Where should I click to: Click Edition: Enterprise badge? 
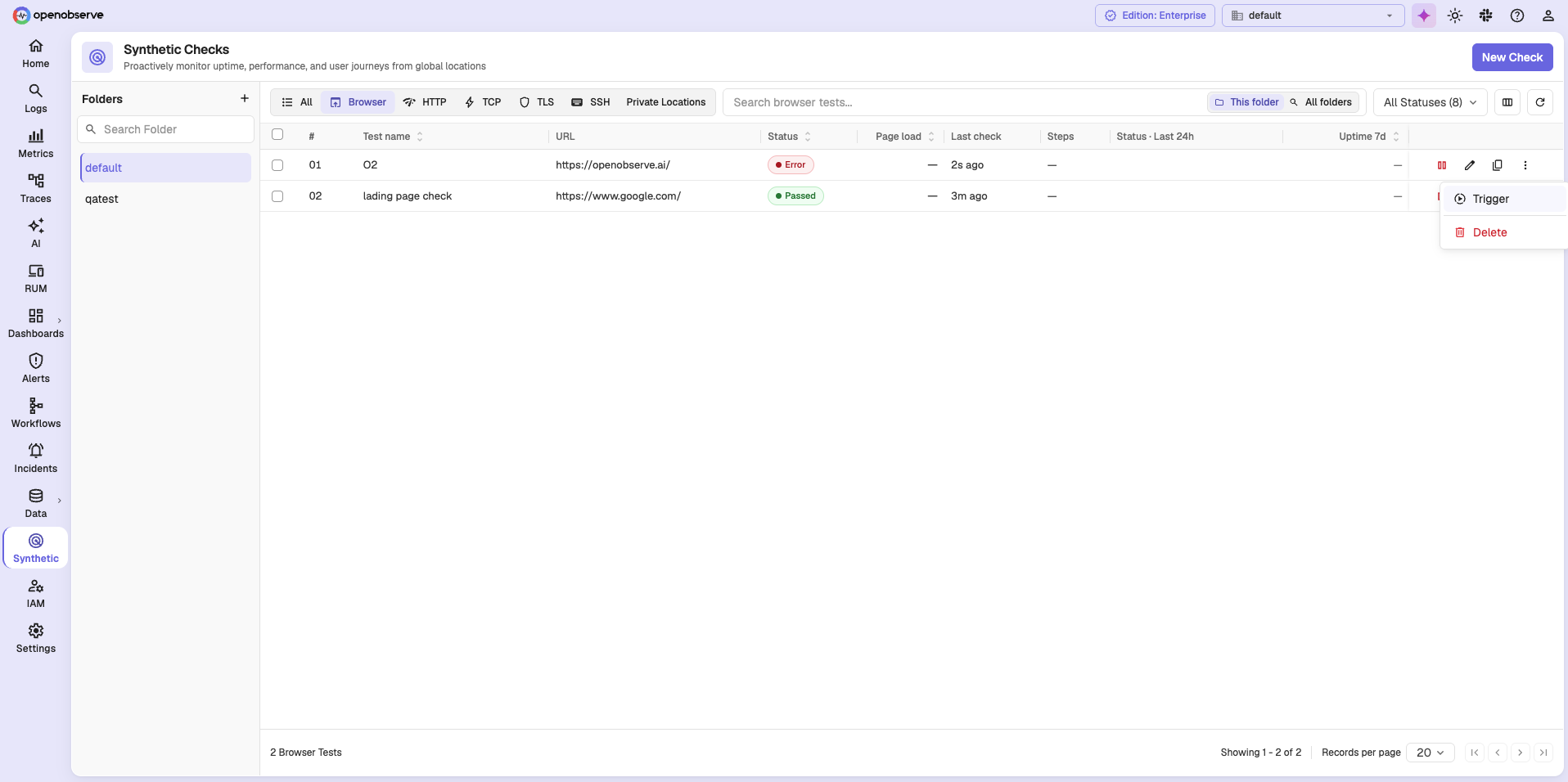point(1155,16)
